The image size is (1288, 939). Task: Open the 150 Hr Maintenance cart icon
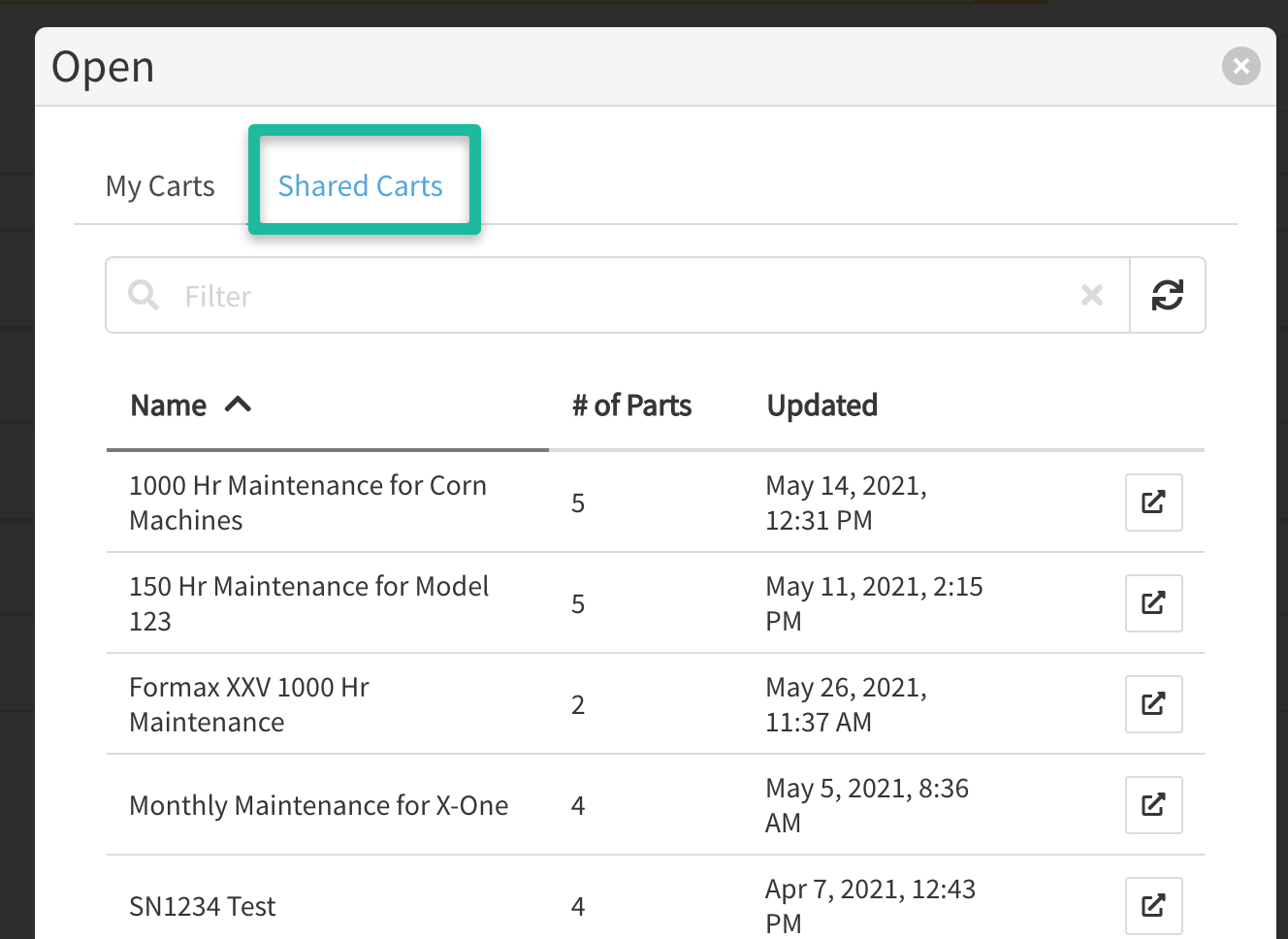pos(1153,603)
